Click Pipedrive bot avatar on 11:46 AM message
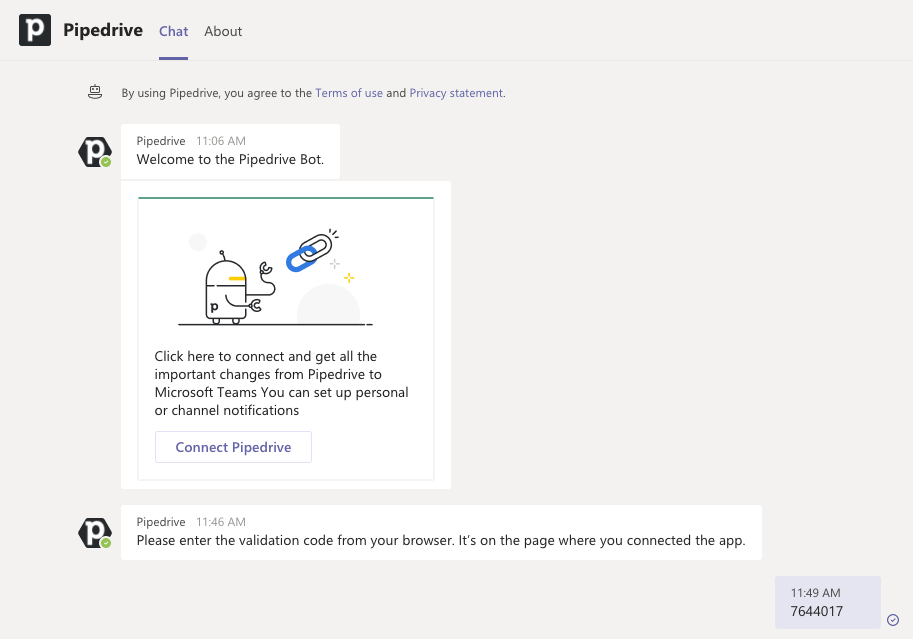The image size is (913, 639). point(95,533)
